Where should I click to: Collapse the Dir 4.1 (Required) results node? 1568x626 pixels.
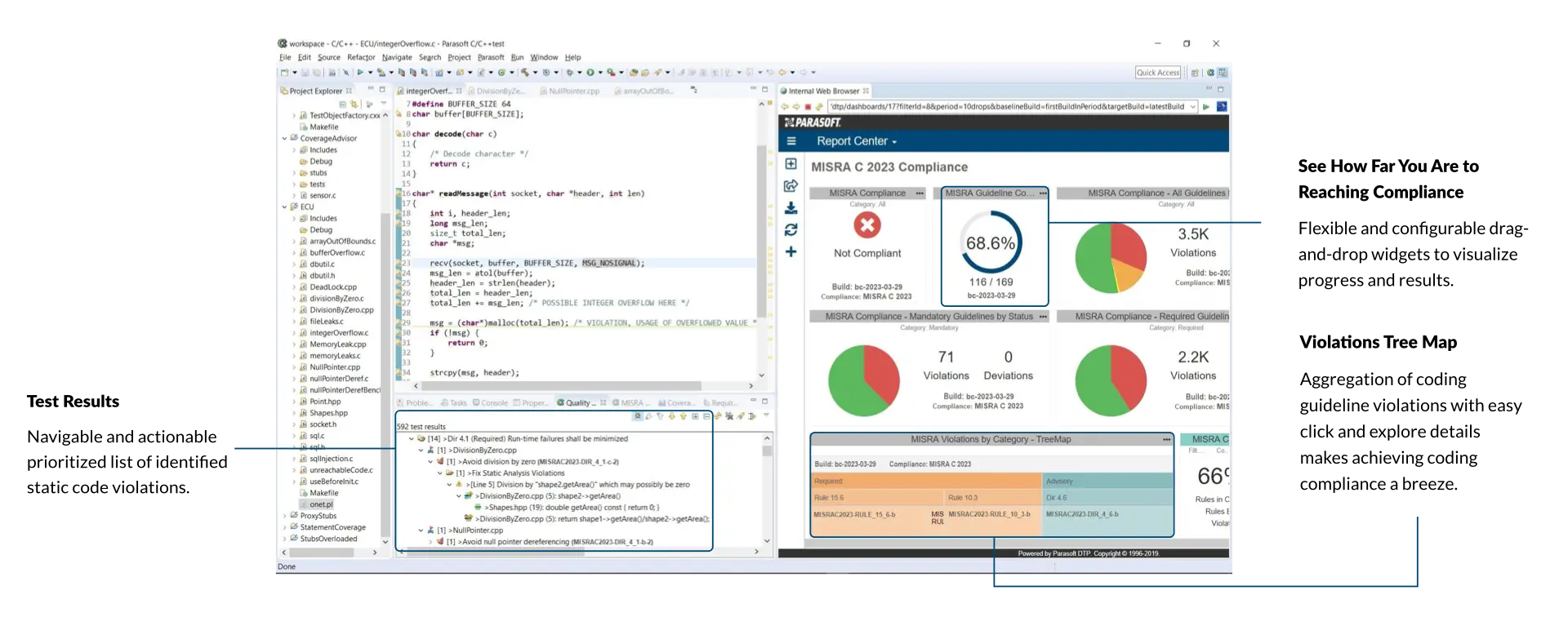coord(412,439)
